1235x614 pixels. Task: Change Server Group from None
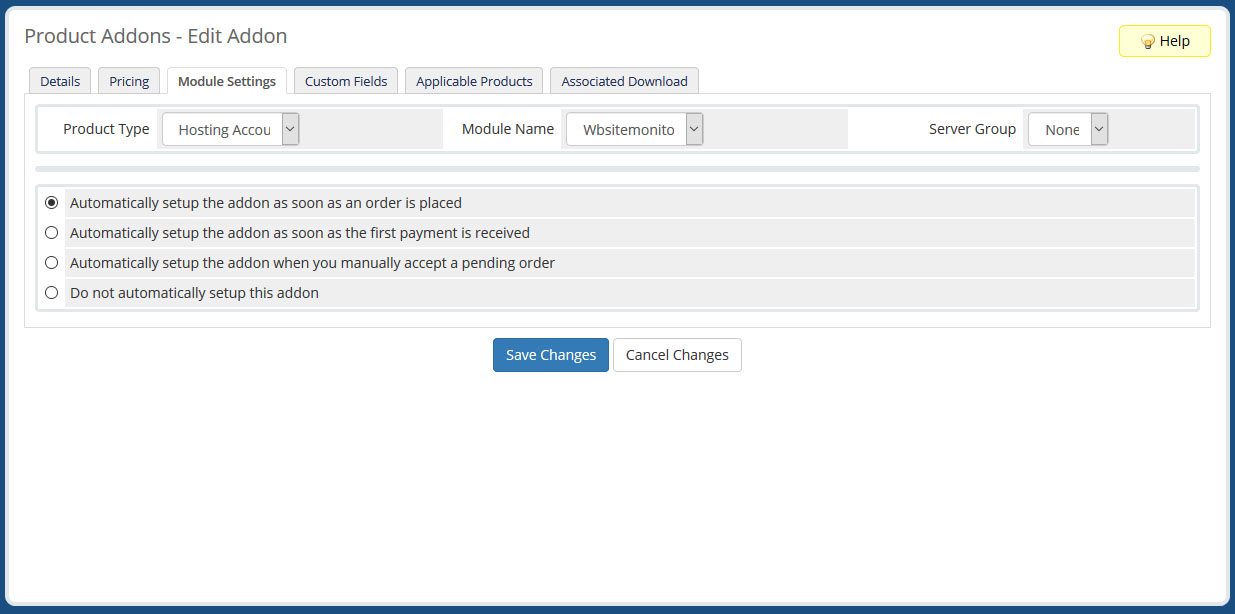(1060, 128)
